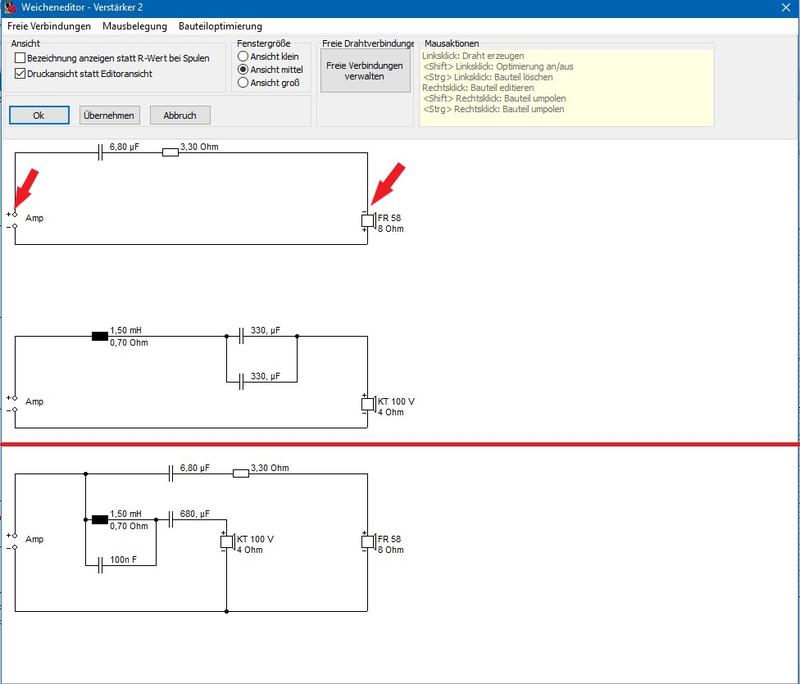Click the minus Amp terminal of middle circuit

(15, 410)
